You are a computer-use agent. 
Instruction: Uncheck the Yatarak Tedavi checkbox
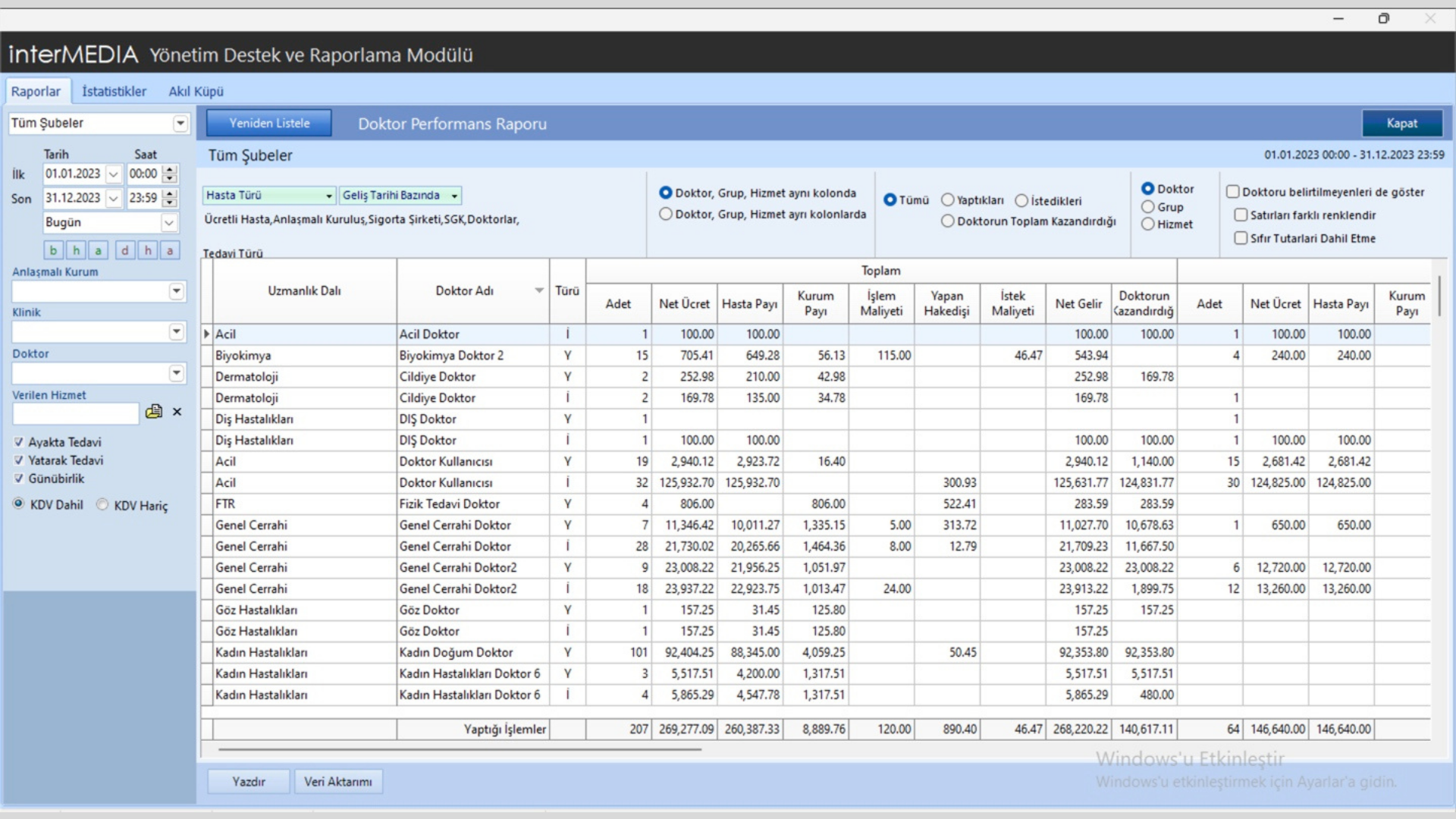(x=19, y=460)
